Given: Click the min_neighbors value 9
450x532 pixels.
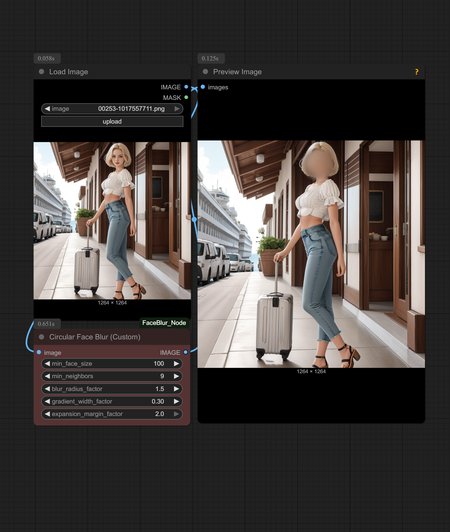Looking at the screenshot, I should (162, 376).
